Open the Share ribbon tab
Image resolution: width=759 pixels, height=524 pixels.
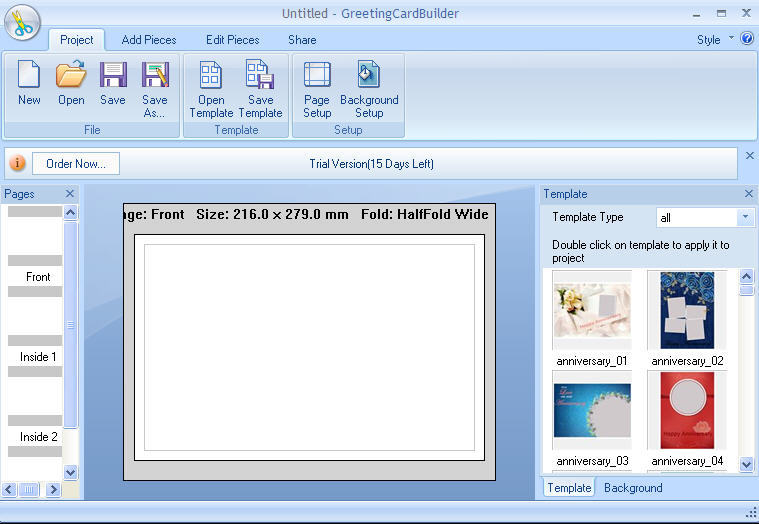coord(302,40)
